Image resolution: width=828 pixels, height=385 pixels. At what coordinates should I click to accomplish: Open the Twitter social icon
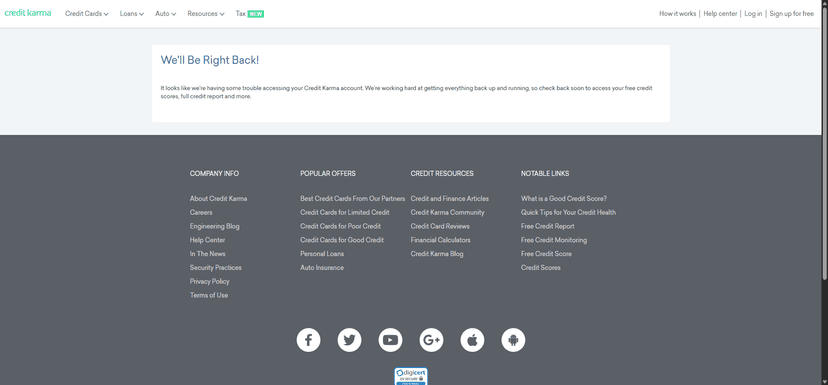click(x=350, y=340)
